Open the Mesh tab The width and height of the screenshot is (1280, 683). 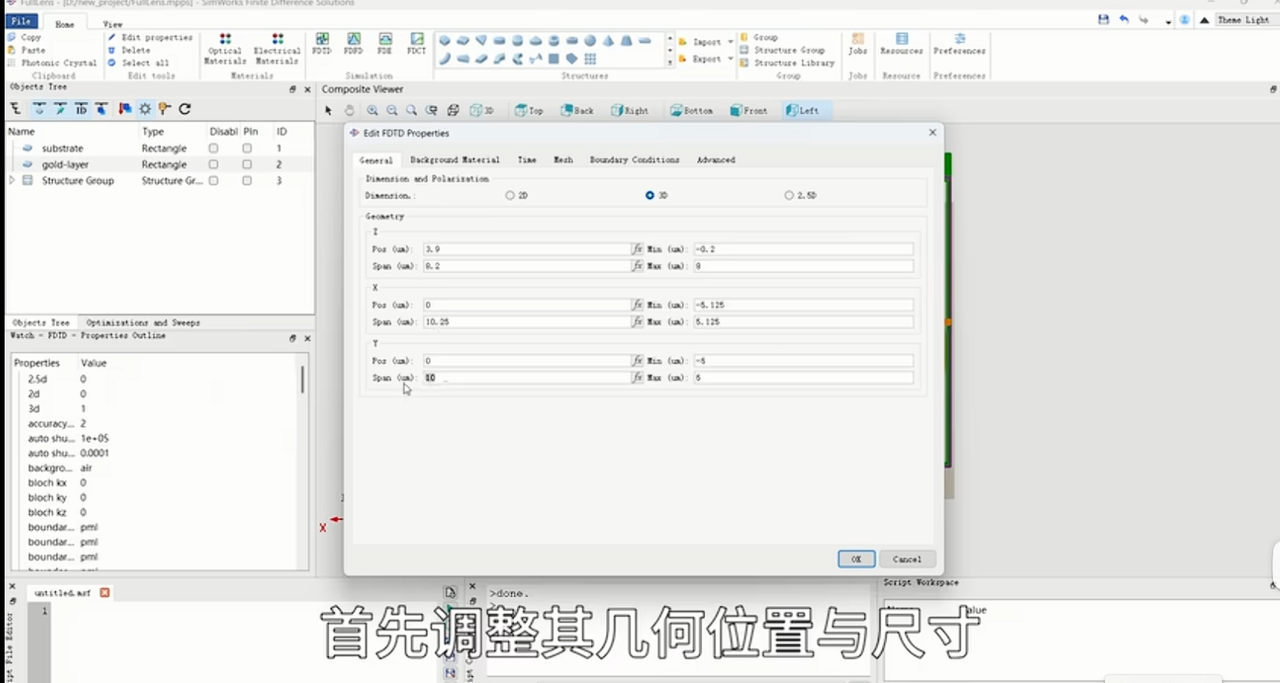click(563, 160)
